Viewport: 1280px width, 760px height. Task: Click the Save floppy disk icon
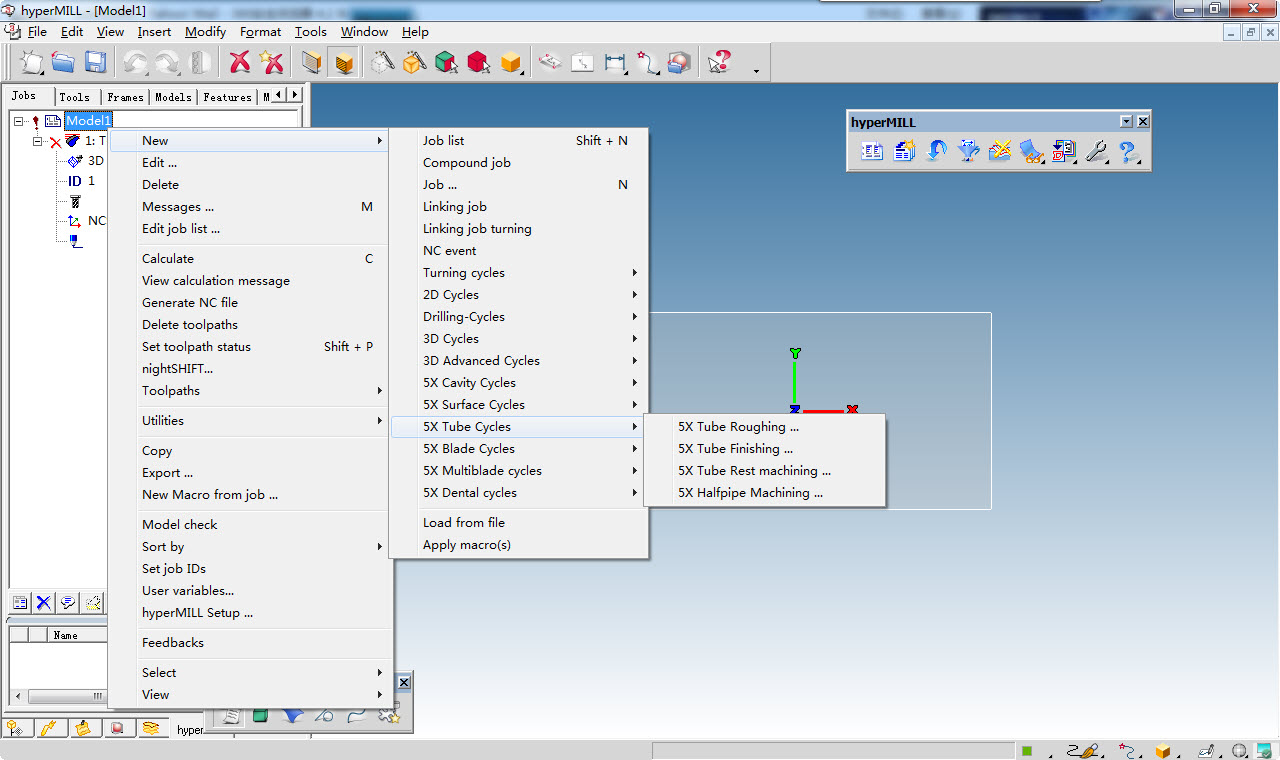[x=95, y=63]
